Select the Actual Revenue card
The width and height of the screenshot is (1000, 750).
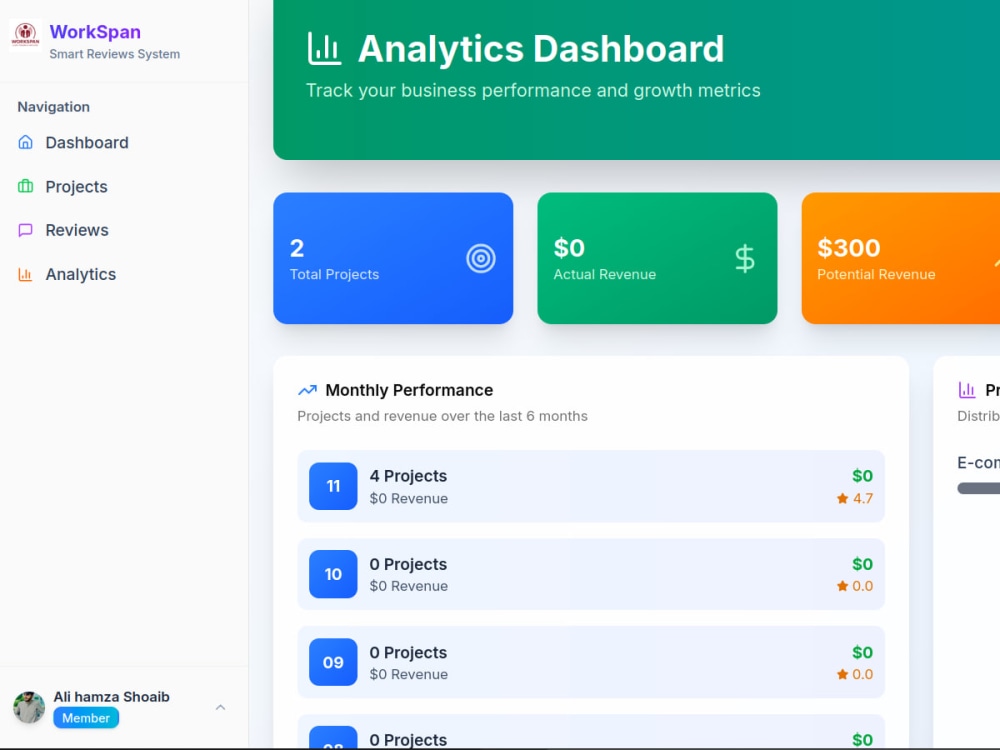657,258
